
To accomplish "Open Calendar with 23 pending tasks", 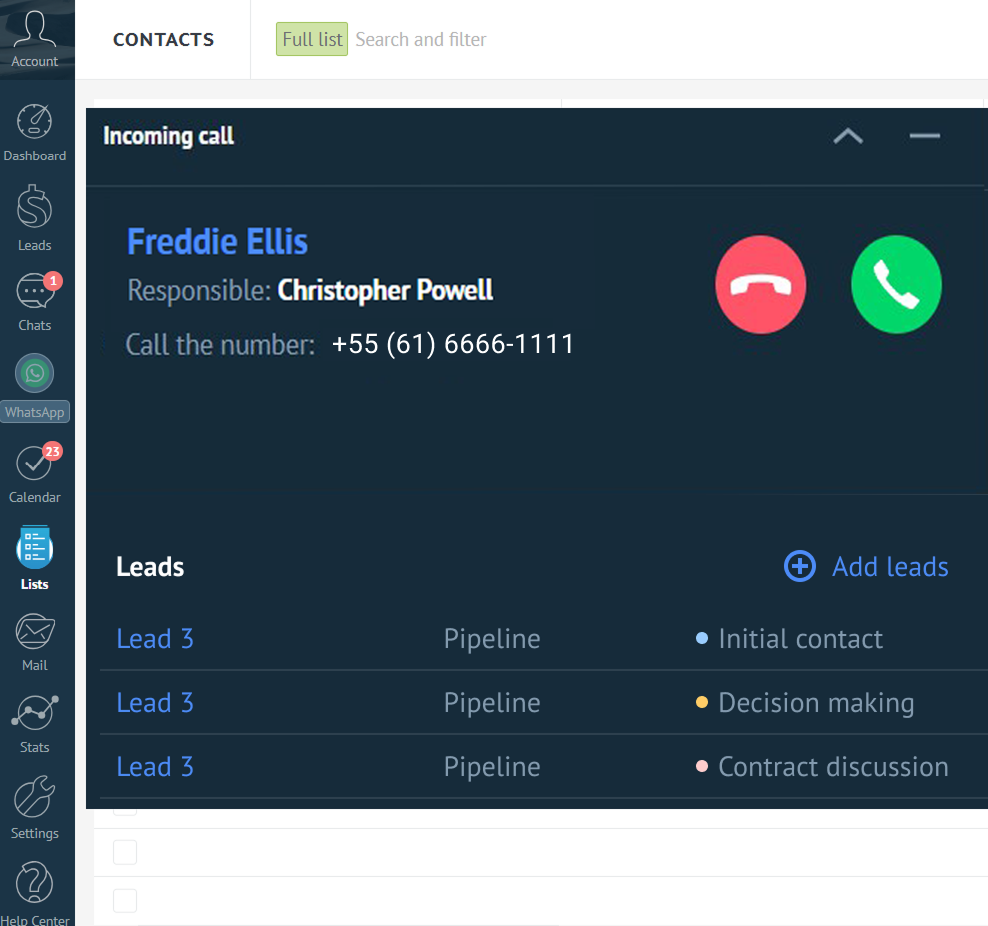I will (x=35, y=474).
